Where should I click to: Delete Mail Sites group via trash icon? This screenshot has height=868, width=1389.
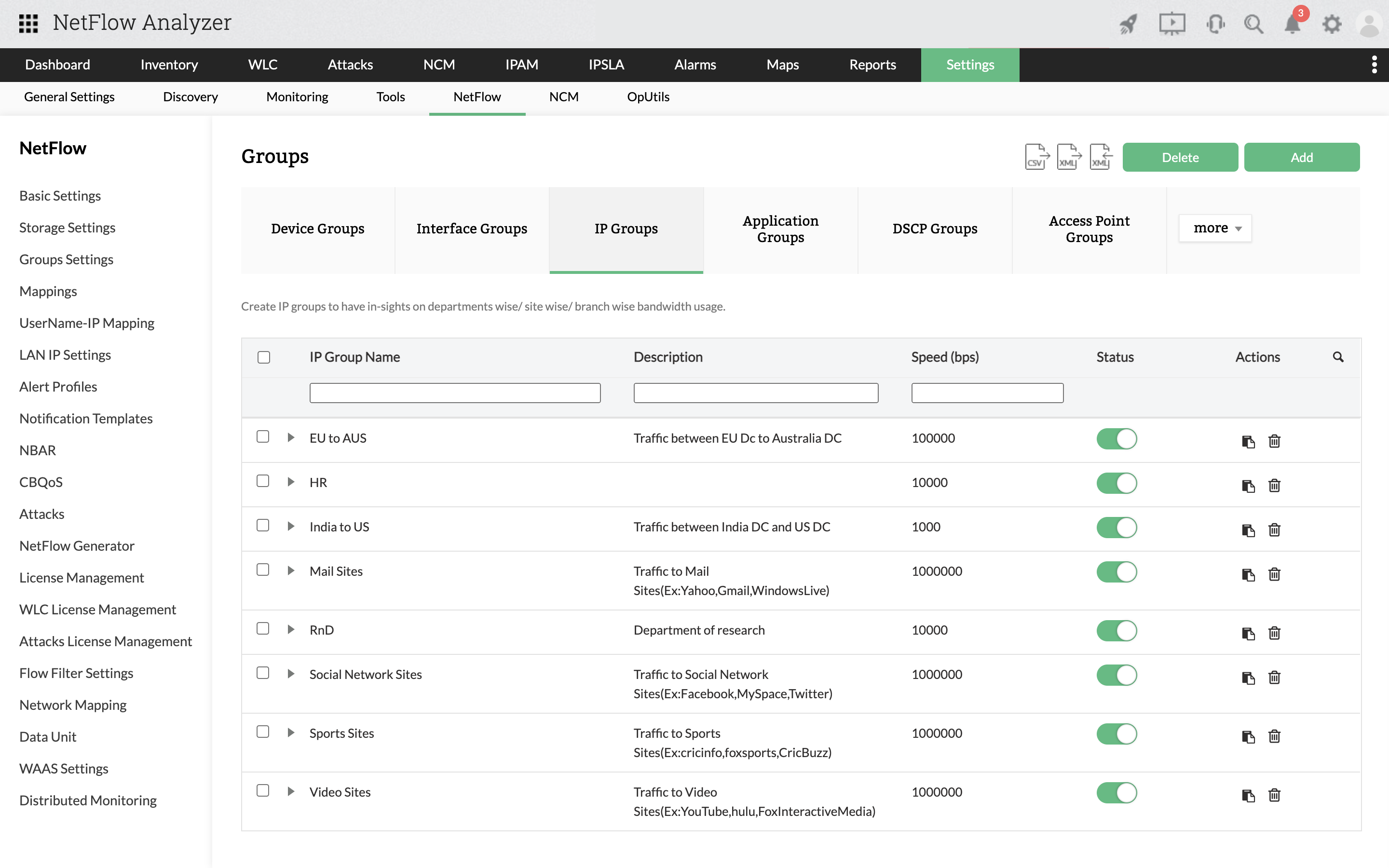1274,574
